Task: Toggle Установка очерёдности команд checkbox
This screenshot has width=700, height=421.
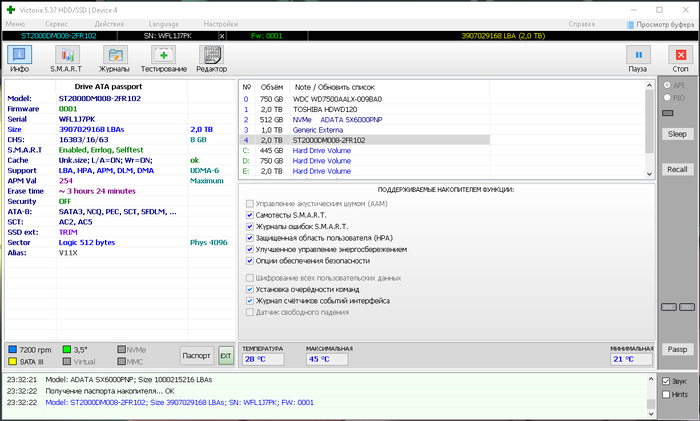Action: point(250,289)
